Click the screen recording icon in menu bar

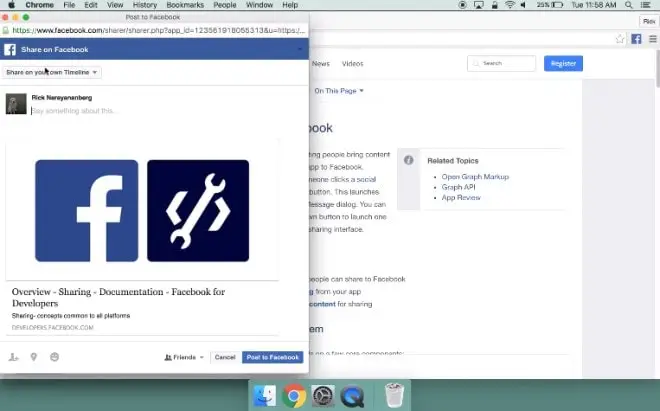click(463, 5)
